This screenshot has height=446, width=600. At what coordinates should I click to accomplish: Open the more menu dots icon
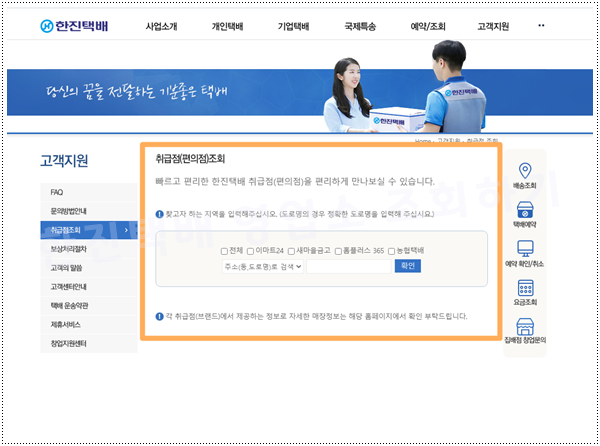click(x=541, y=26)
